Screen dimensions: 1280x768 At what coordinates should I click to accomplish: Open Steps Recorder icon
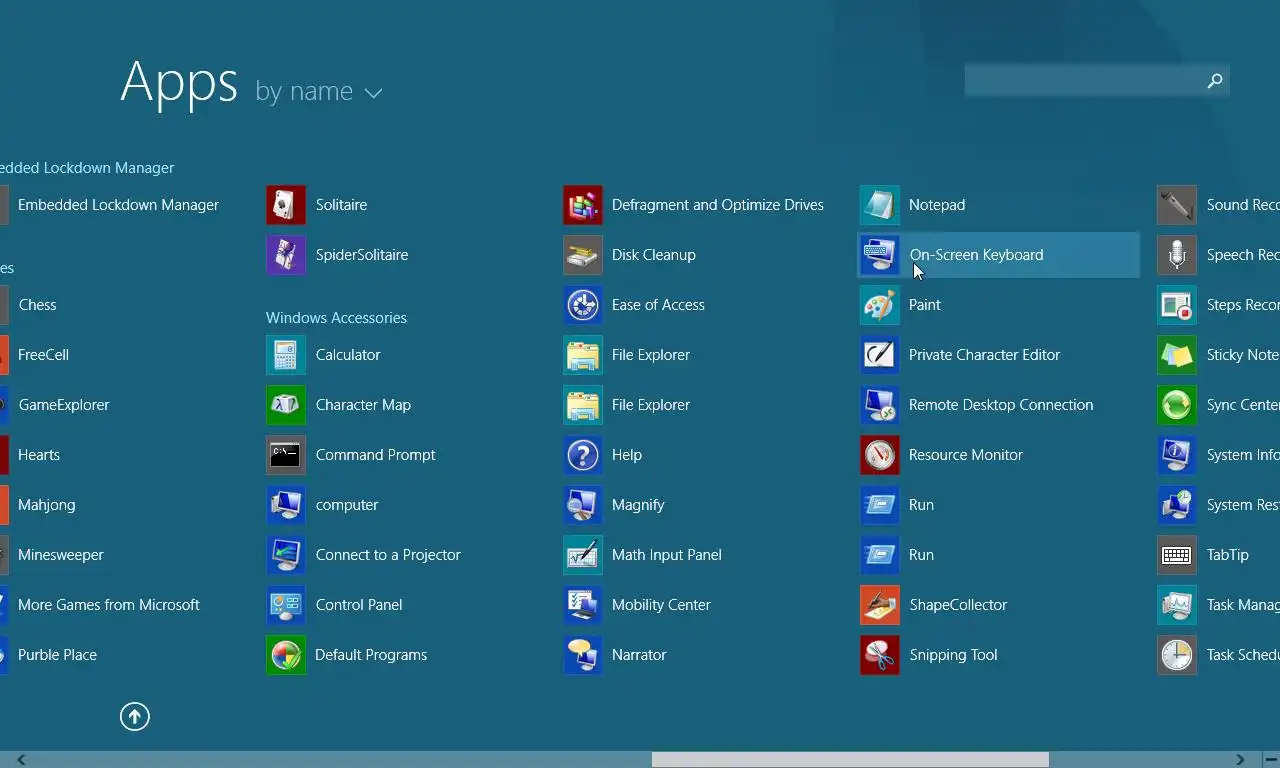(x=1177, y=305)
